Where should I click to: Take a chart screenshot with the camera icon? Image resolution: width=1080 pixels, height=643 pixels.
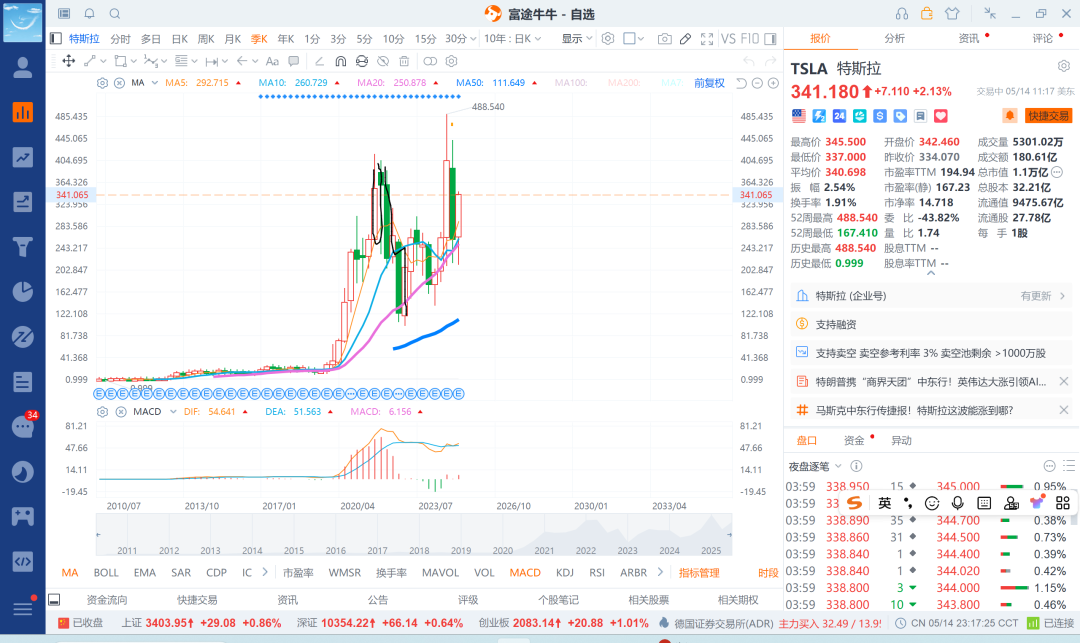click(665, 39)
